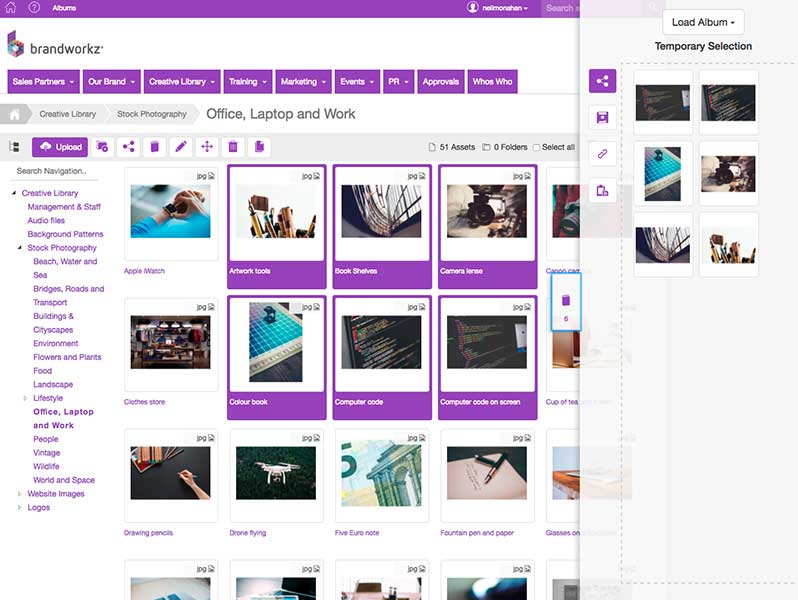Open the Approvals menu item
Screen dimensions: 798x600
440,82
